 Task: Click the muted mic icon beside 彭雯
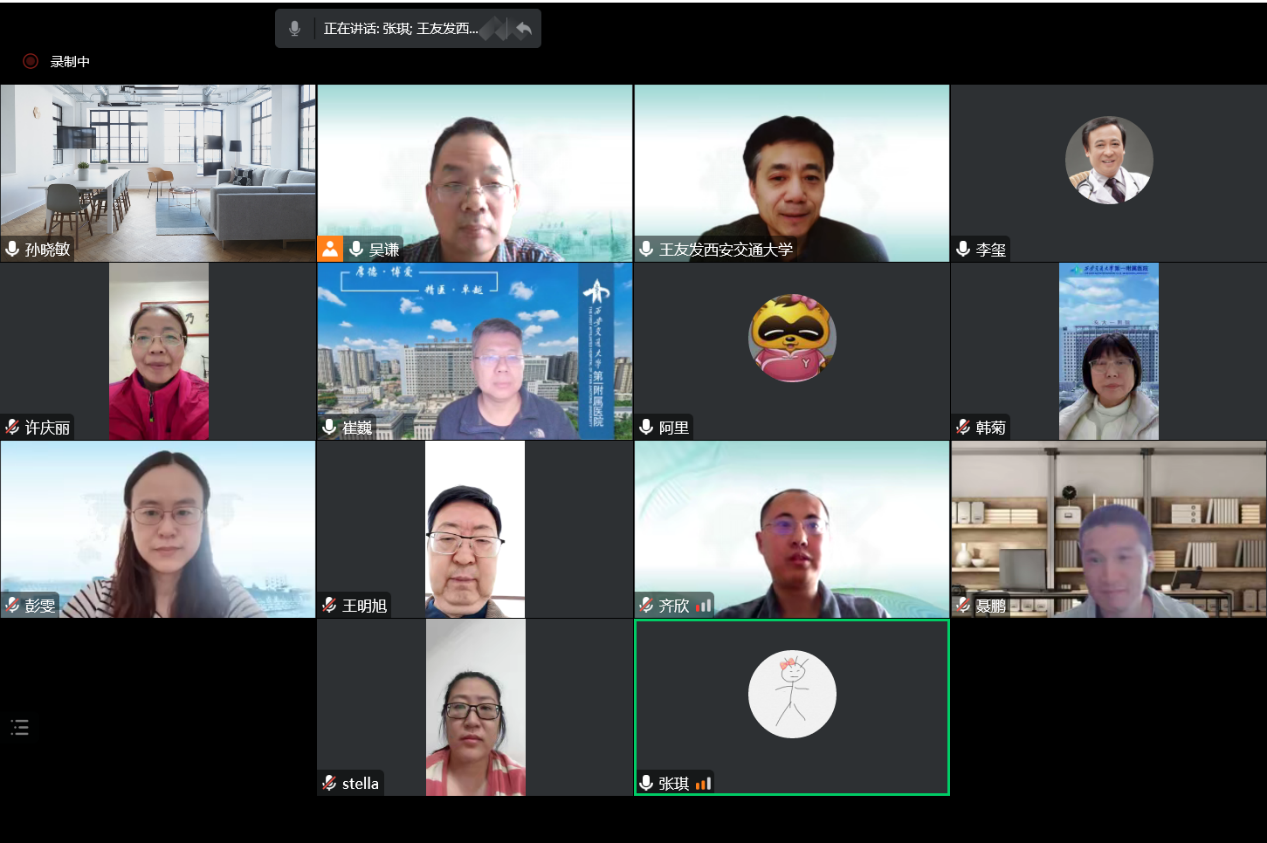(13, 605)
